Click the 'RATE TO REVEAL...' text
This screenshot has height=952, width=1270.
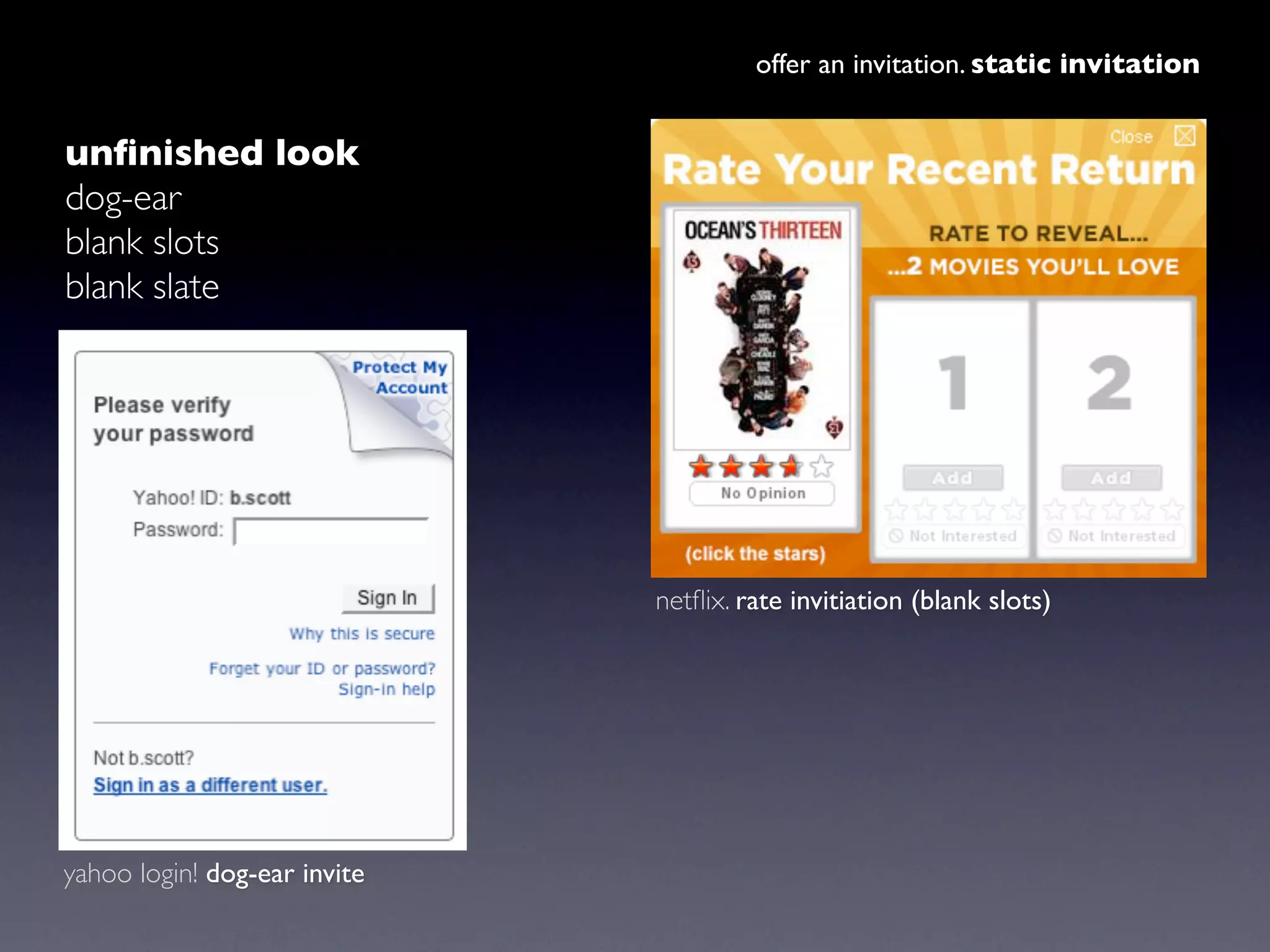[1039, 234]
